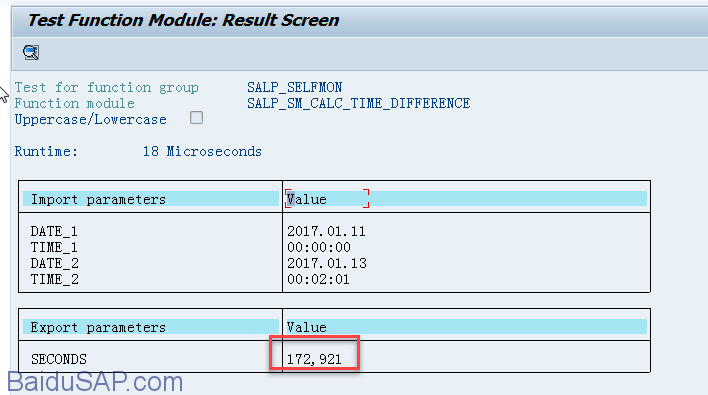Select the DATE_1 parameter row label
Viewport: 708px width, 395px height.
tap(54, 231)
